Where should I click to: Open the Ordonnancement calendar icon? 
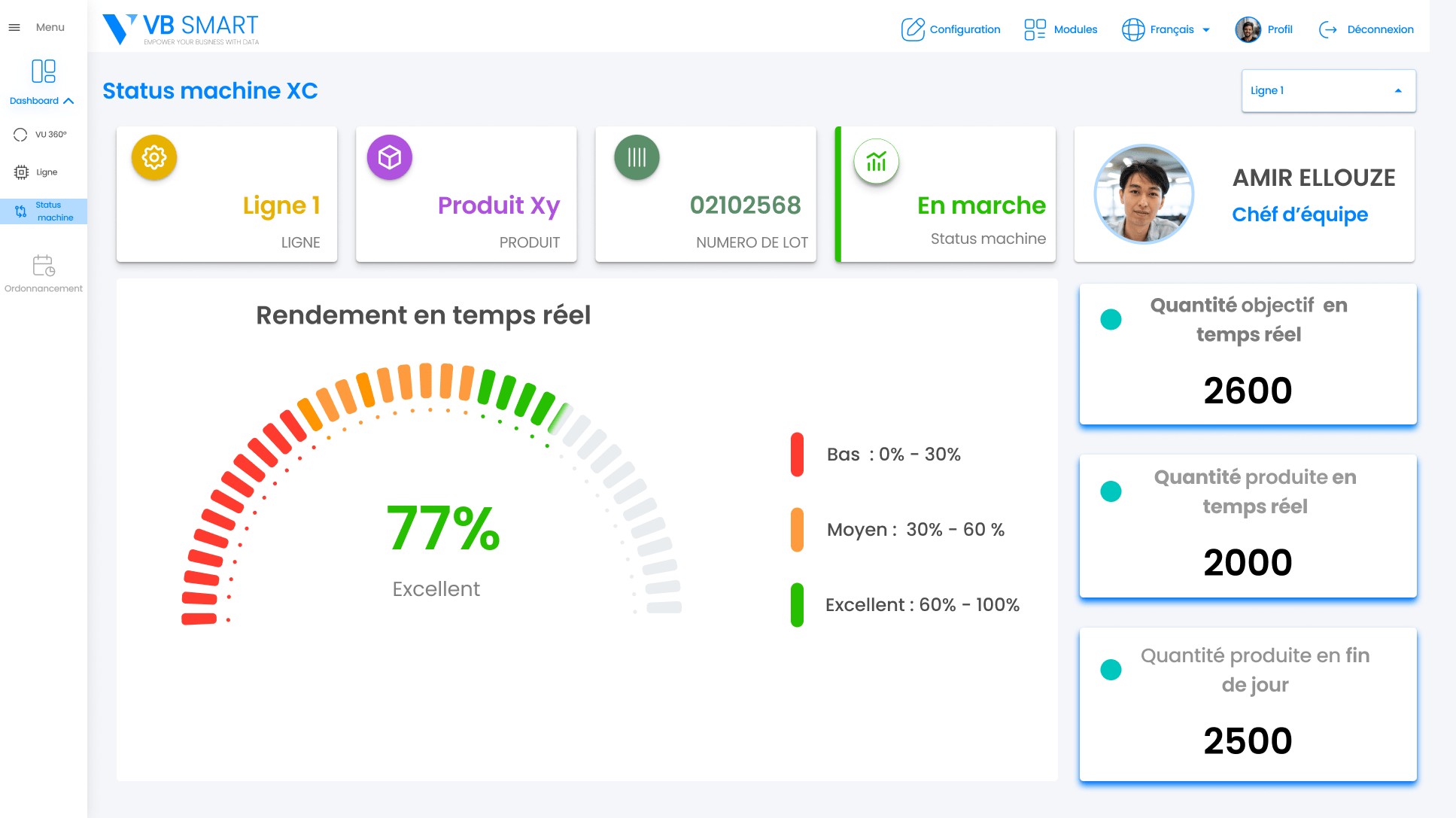(x=44, y=266)
